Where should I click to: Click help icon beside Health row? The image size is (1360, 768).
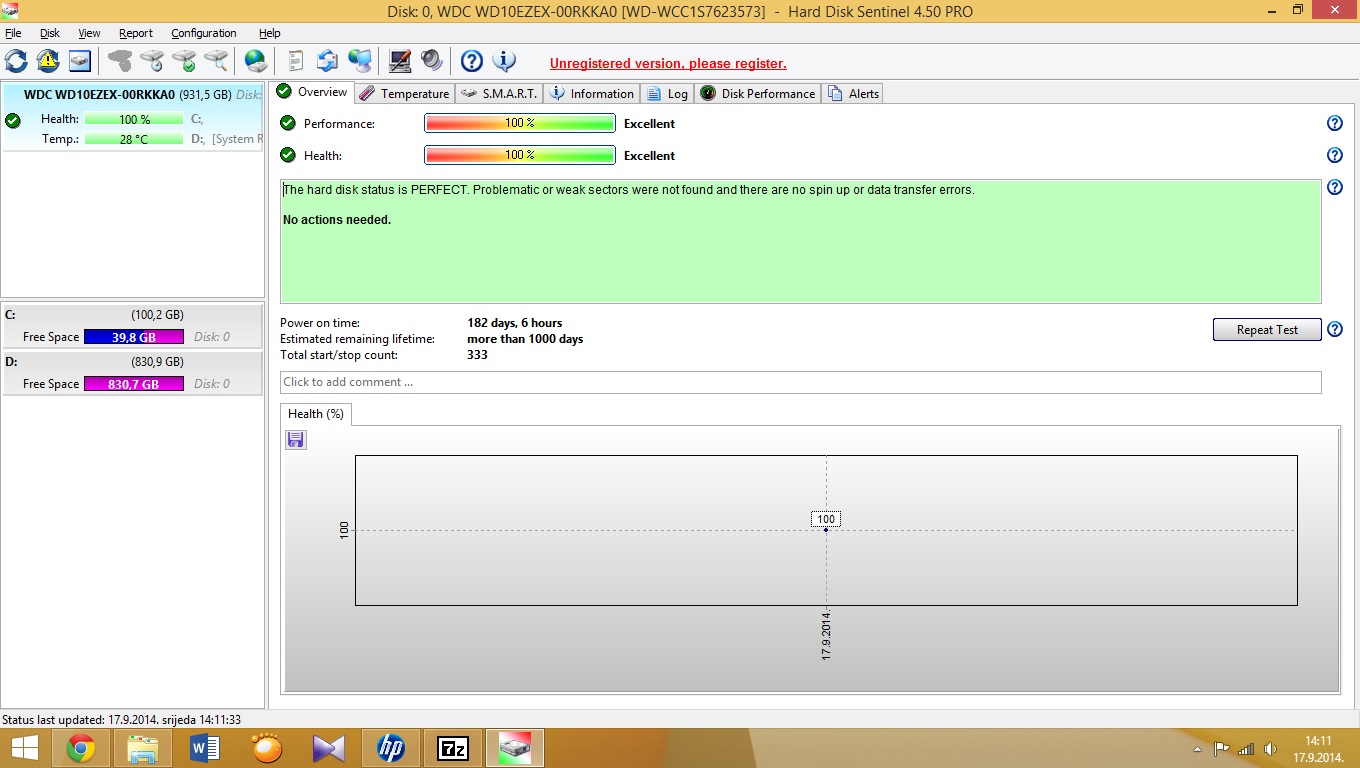[x=1334, y=155]
